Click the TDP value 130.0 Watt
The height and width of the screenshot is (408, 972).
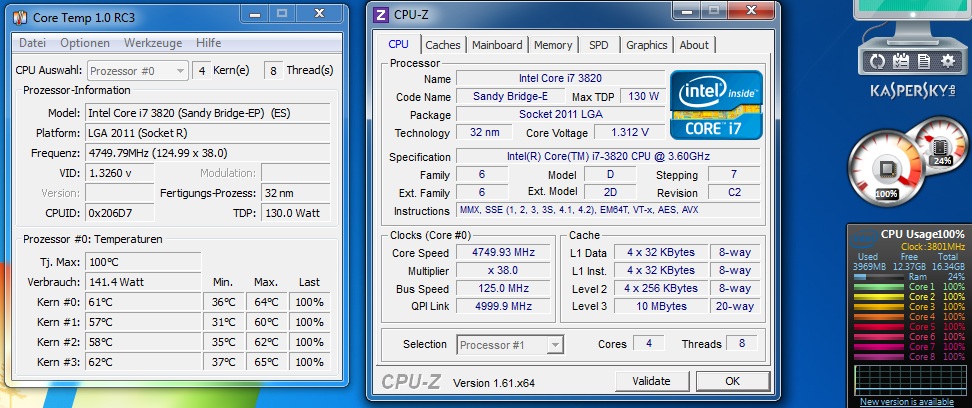coord(295,213)
